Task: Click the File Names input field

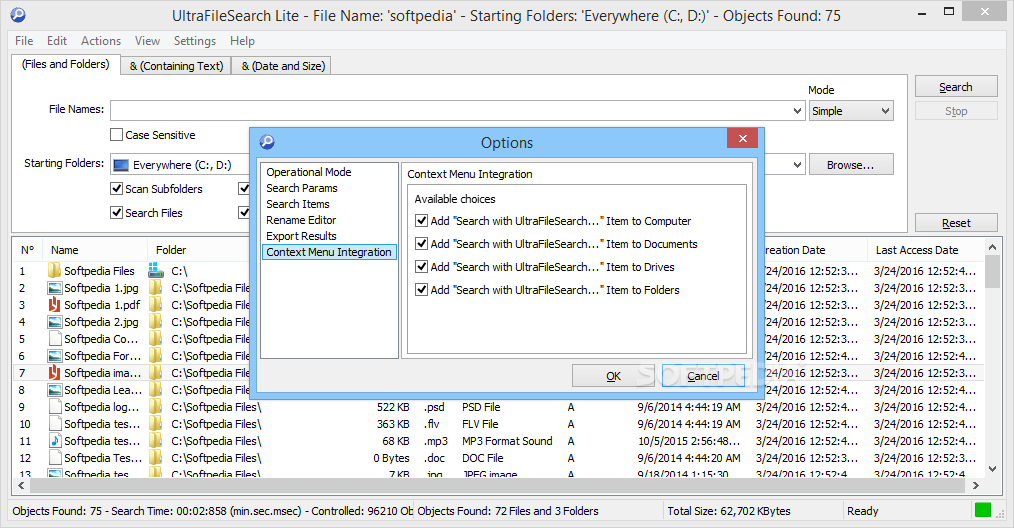Action: pos(451,111)
